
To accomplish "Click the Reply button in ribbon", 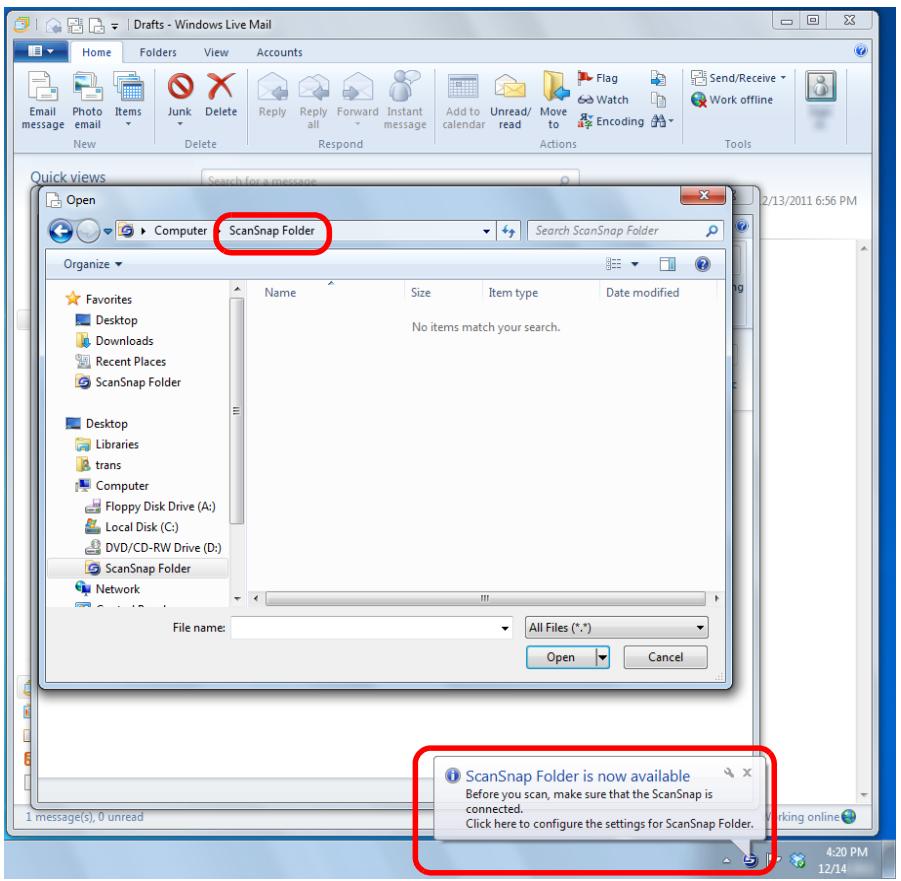I will 272,97.
